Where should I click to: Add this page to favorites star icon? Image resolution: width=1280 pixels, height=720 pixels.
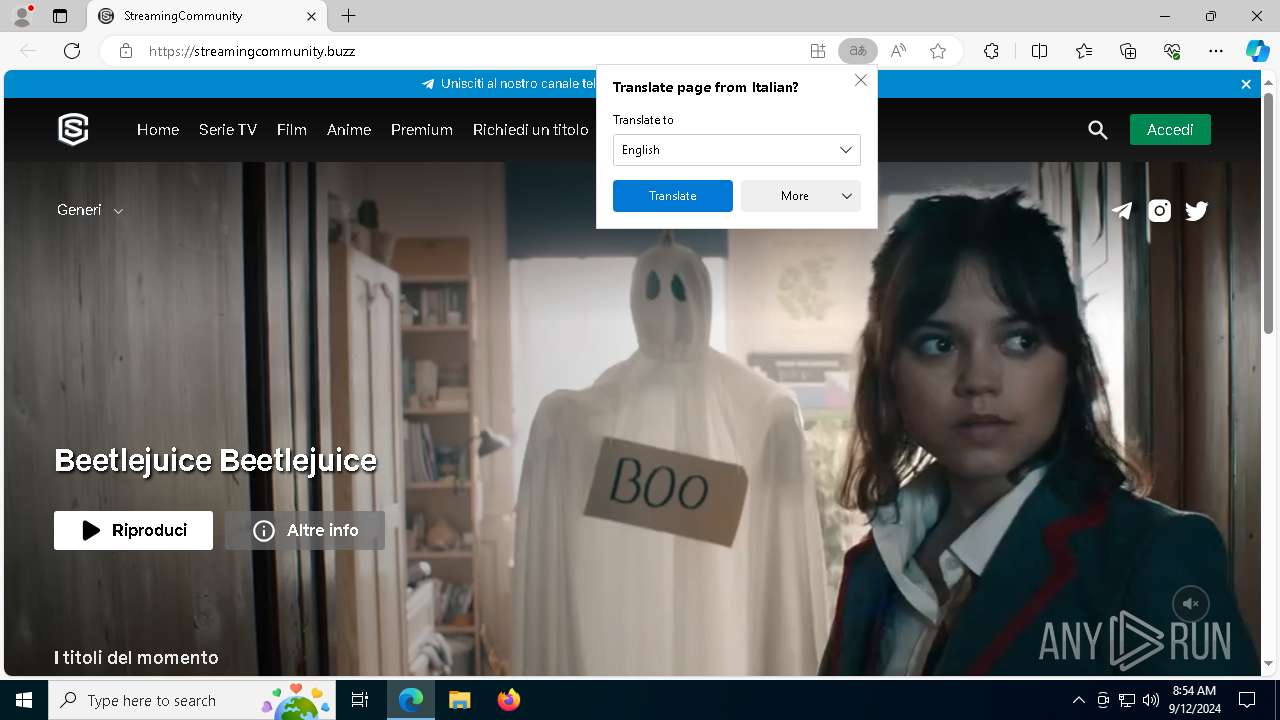click(x=938, y=51)
